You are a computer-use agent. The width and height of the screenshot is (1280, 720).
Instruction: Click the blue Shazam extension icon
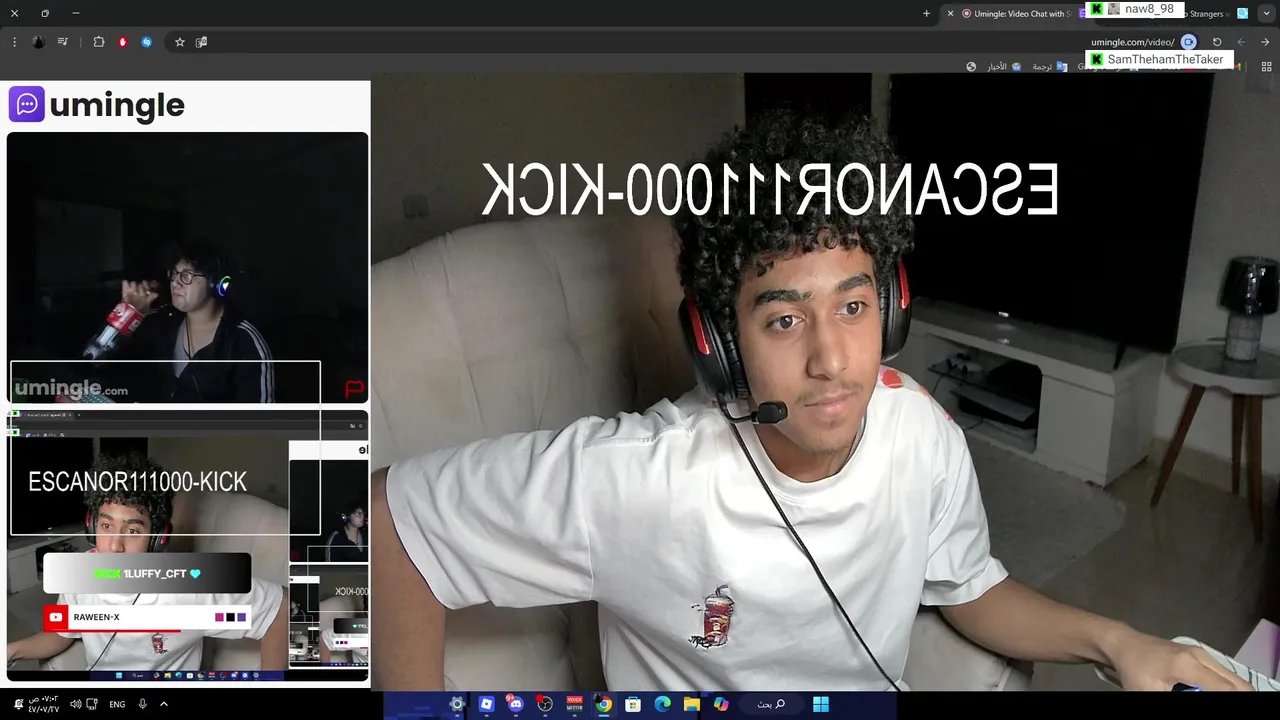tap(147, 42)
